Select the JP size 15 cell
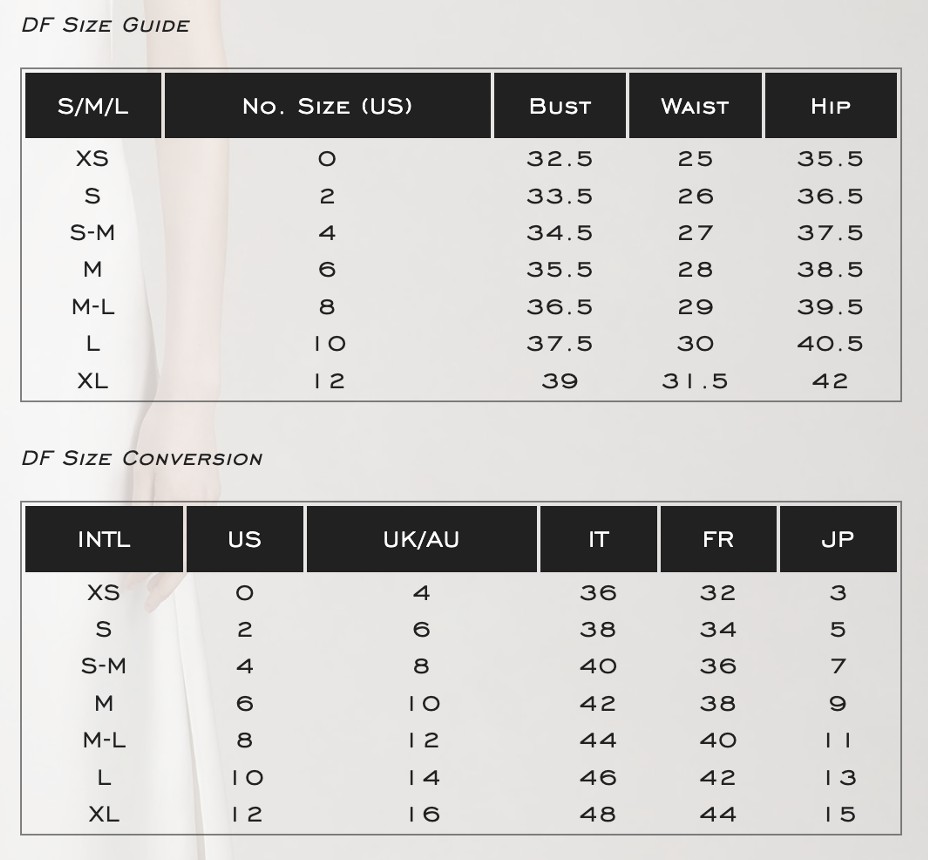The height and width of the screenshot is (860, 928). [x=839, y=814]
